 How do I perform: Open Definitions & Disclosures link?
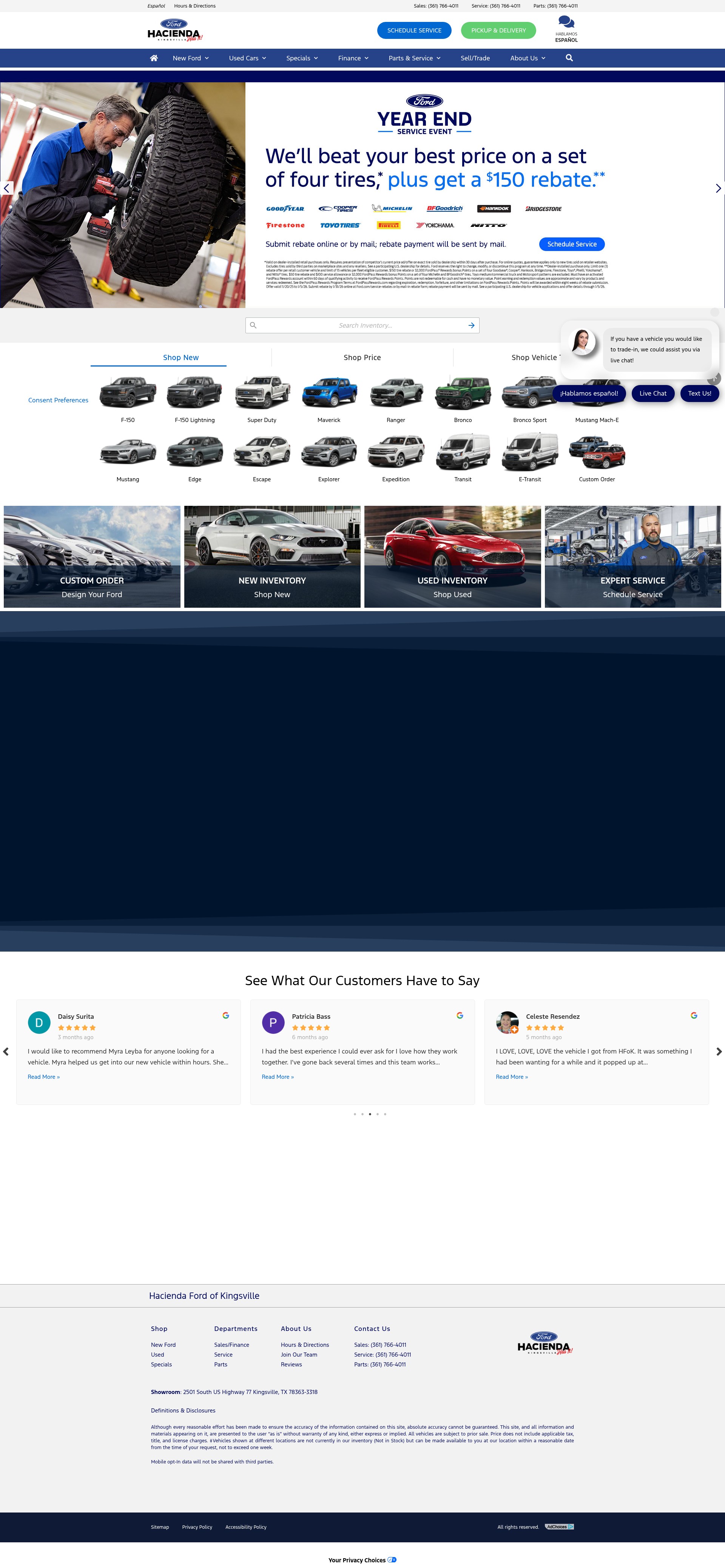tap(183, 1410)
